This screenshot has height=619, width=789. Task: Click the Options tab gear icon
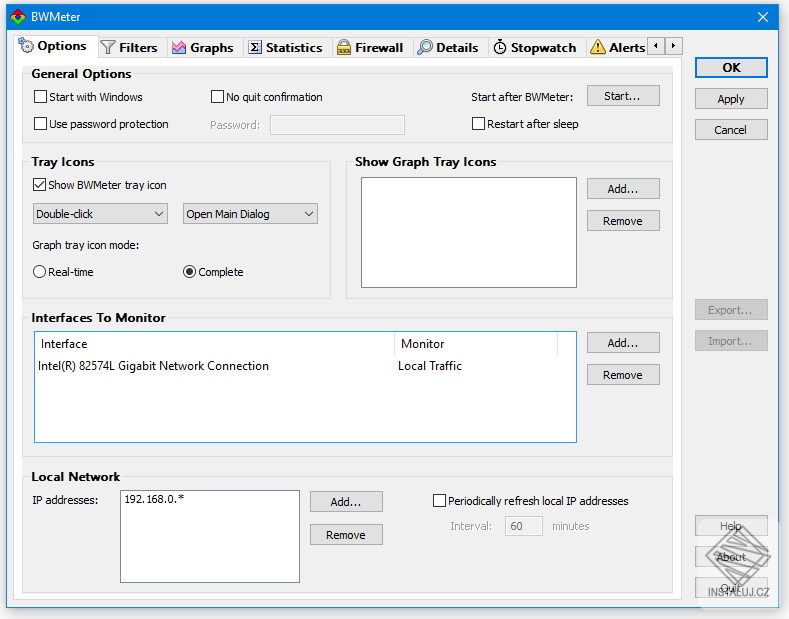click(x=26, y=45)
